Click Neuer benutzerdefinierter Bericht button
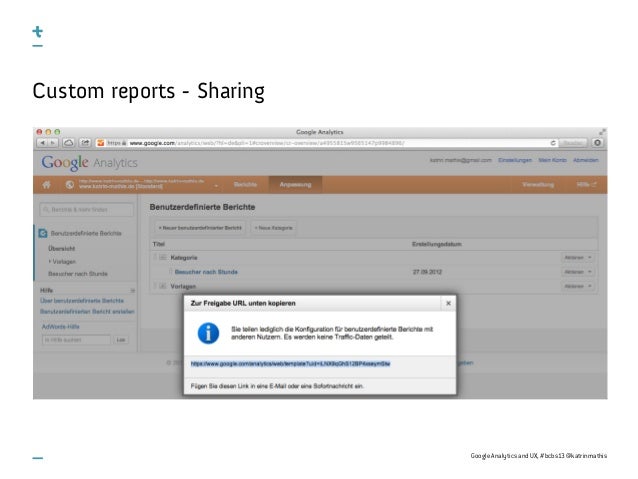Image resolution: width=638 pixels, height=479 pixels. (x=200, y=228)
